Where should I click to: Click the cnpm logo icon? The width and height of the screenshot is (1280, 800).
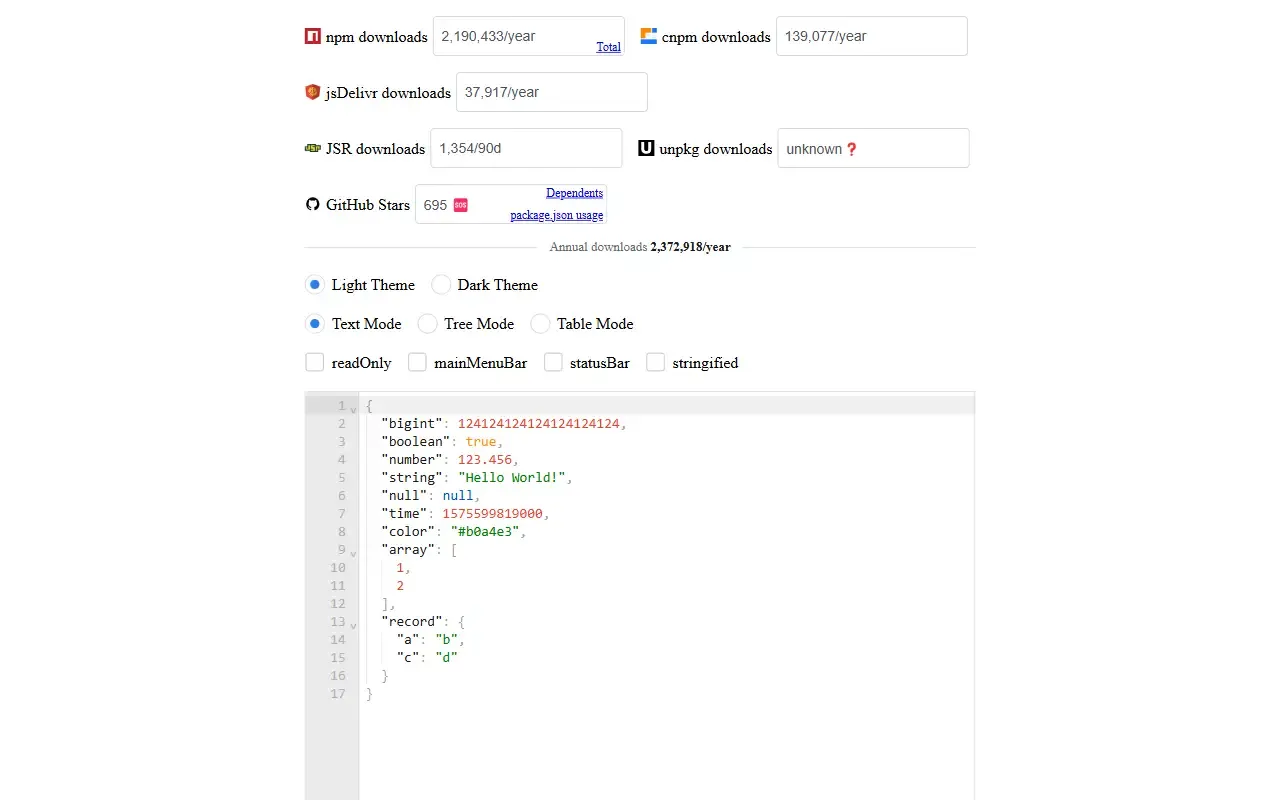649,37
